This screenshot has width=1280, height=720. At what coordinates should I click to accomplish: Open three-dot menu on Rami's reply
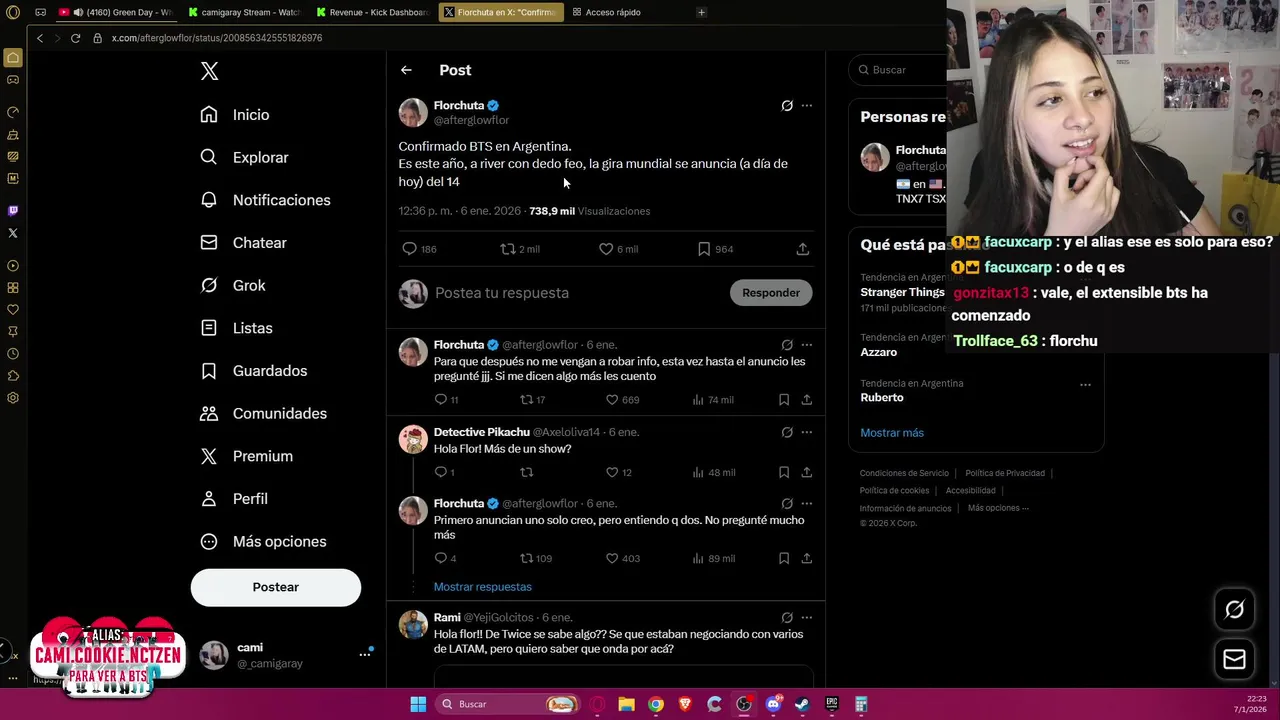coord(807,617)
